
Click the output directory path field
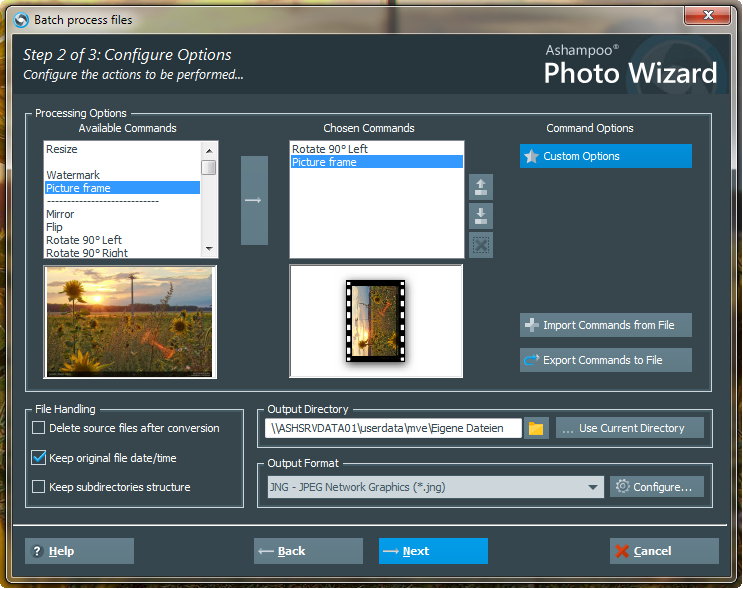[393, 428]
